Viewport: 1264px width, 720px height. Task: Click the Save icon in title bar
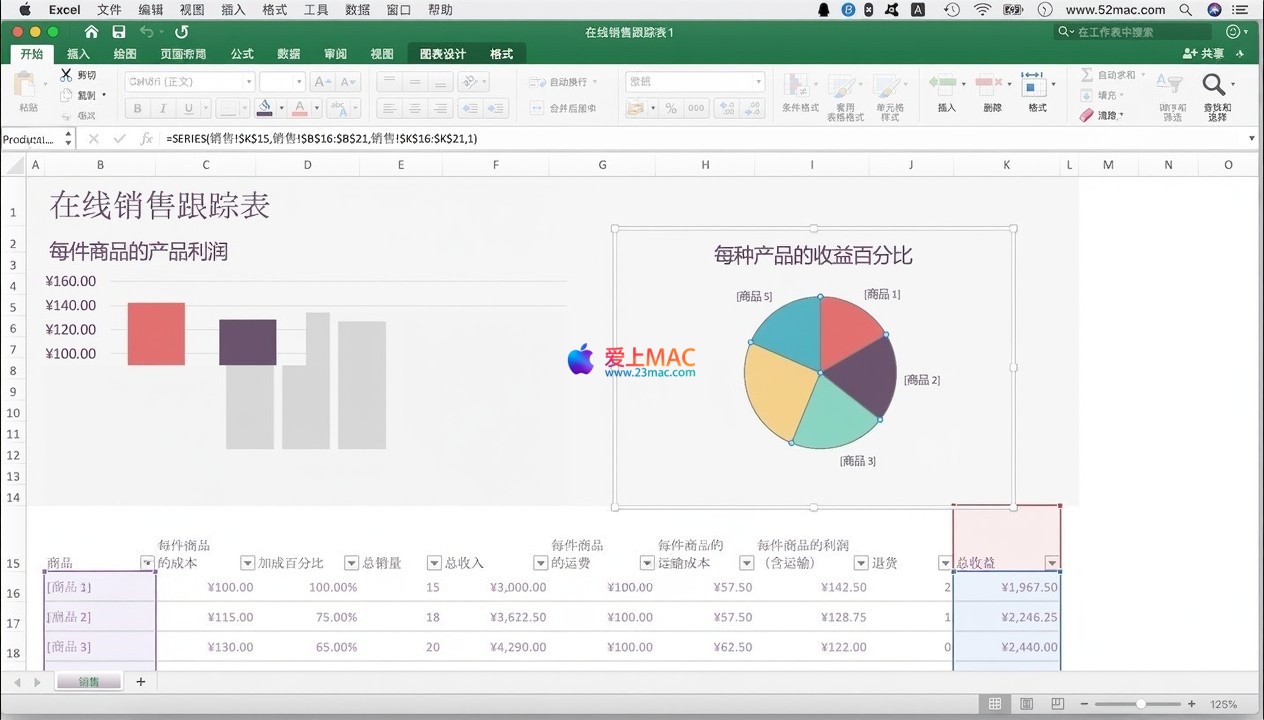119,32
